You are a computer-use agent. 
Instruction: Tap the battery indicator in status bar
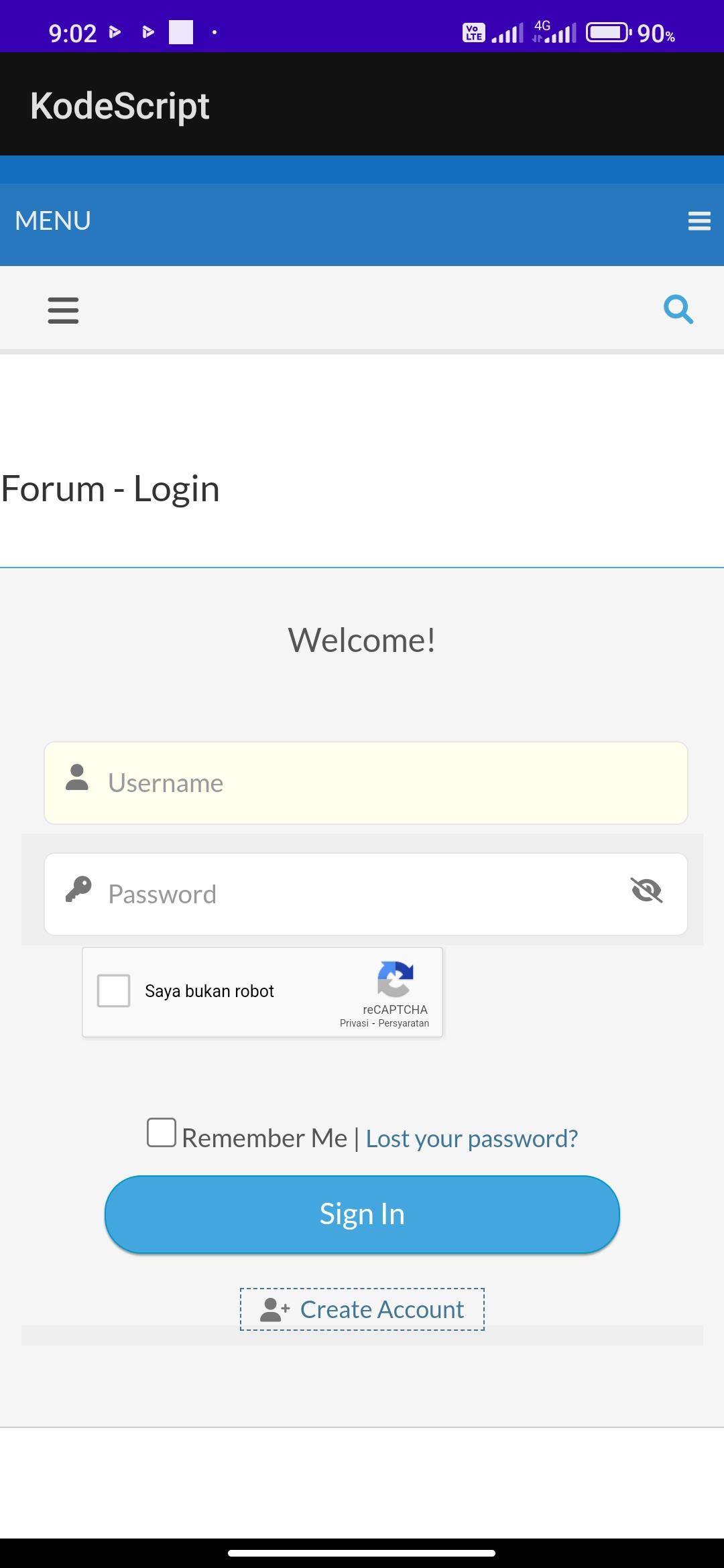coord(609,32)
